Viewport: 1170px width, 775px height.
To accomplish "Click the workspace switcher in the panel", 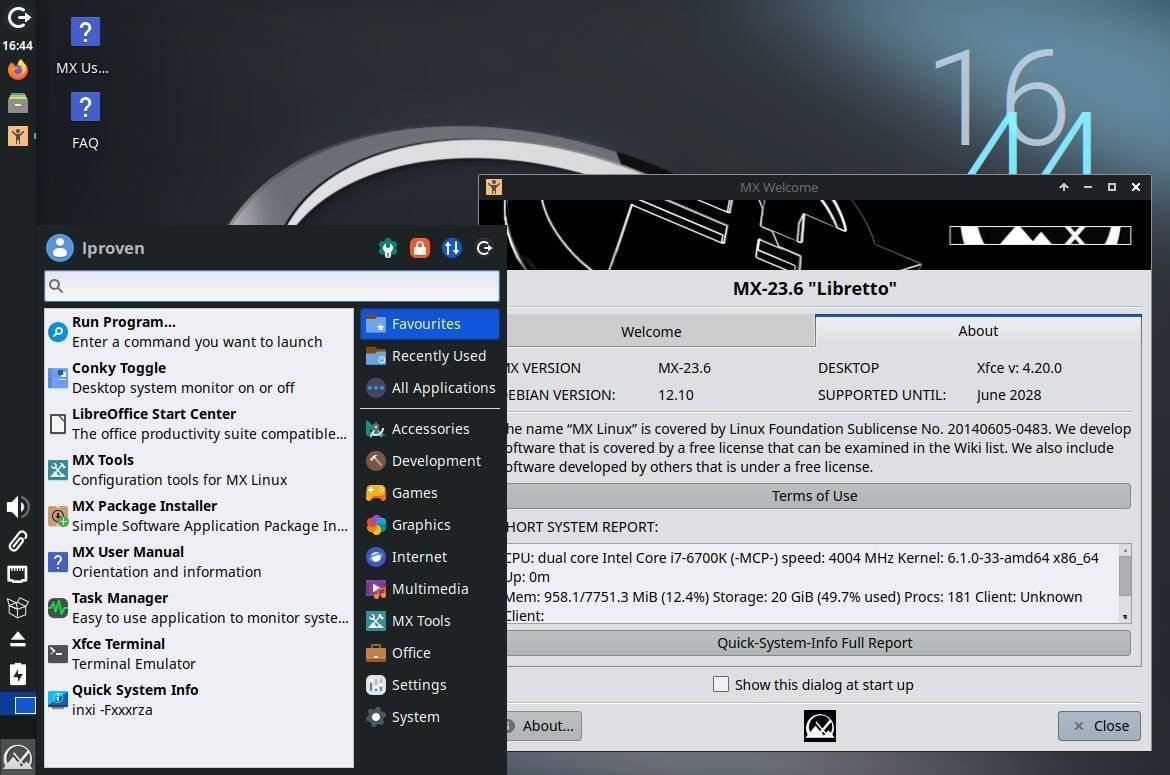I will (18, 705).
